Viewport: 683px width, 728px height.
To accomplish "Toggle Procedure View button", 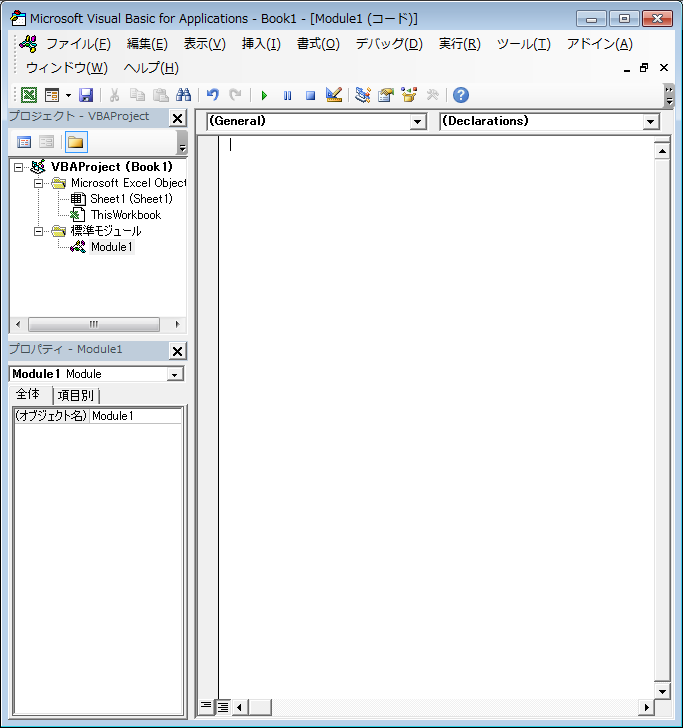I will click(x=205, y=707).
